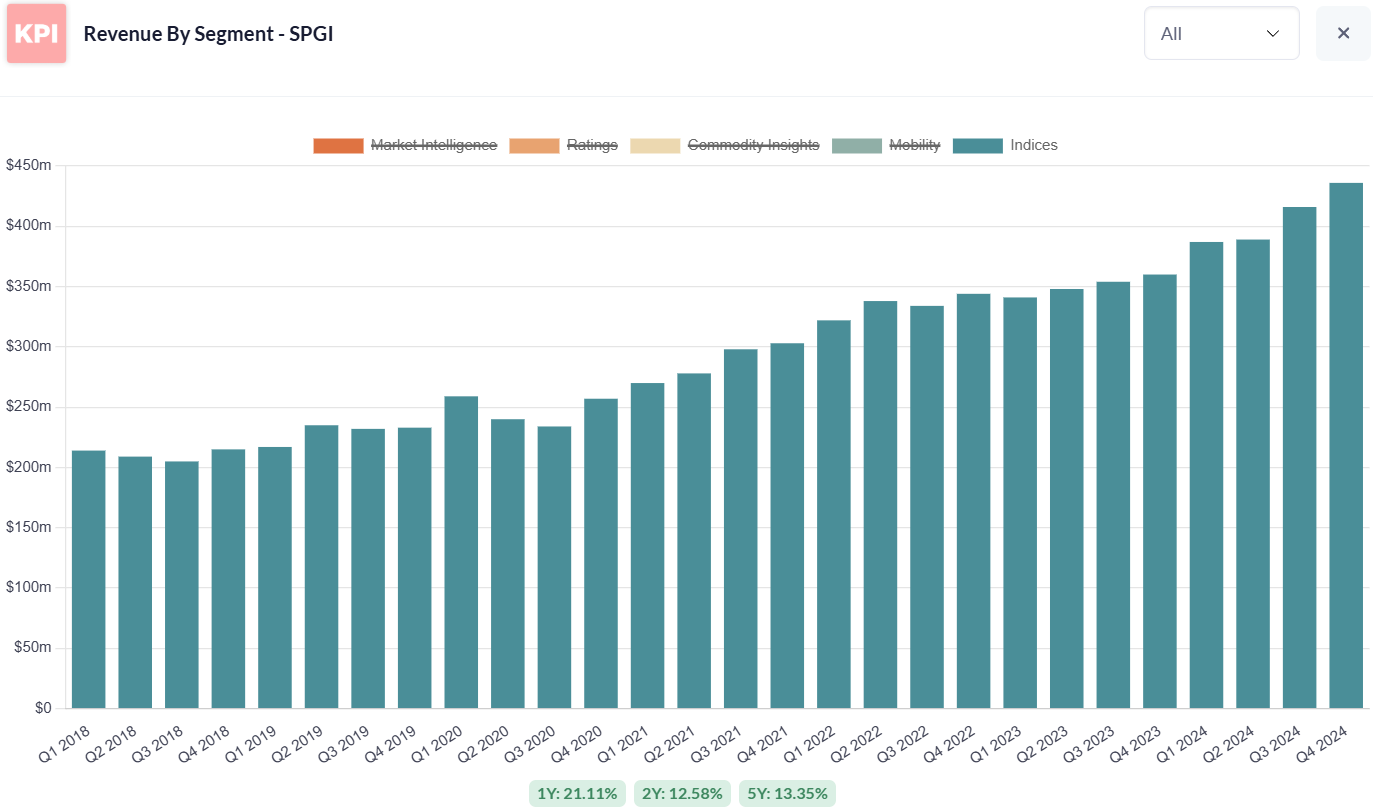Click the pink KPI icon
This screenshot has width=1373, height=812.
pos(36,33)
